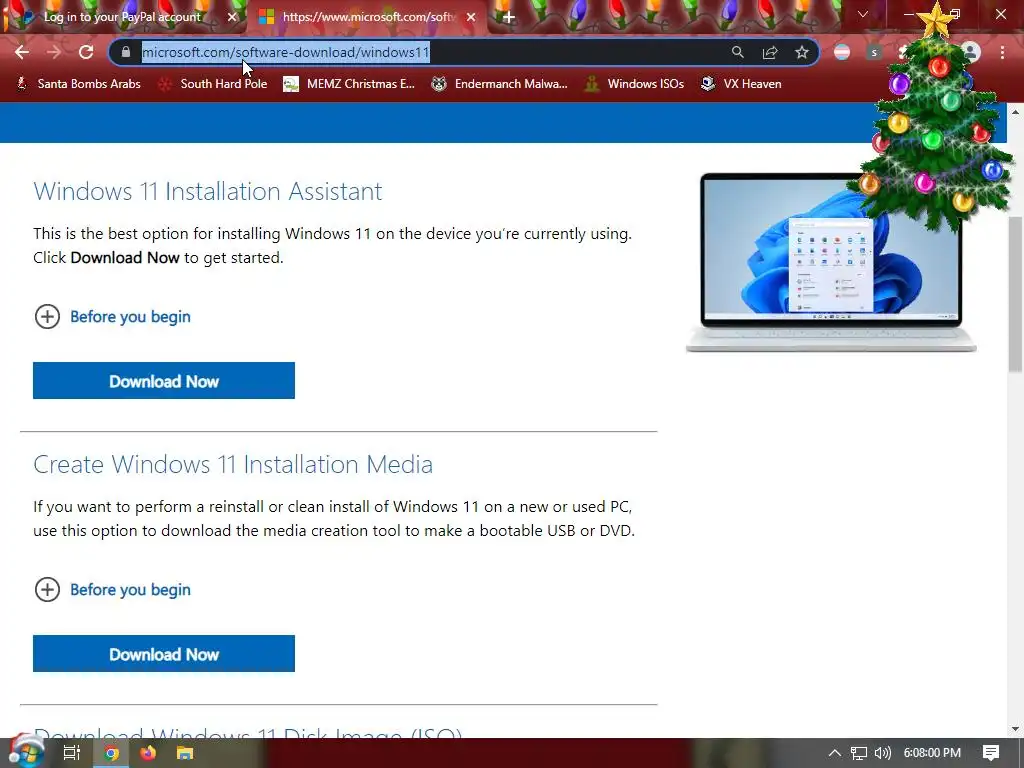
Task: Download Now for Installation Assistant
Action: [x=164, y=381]
